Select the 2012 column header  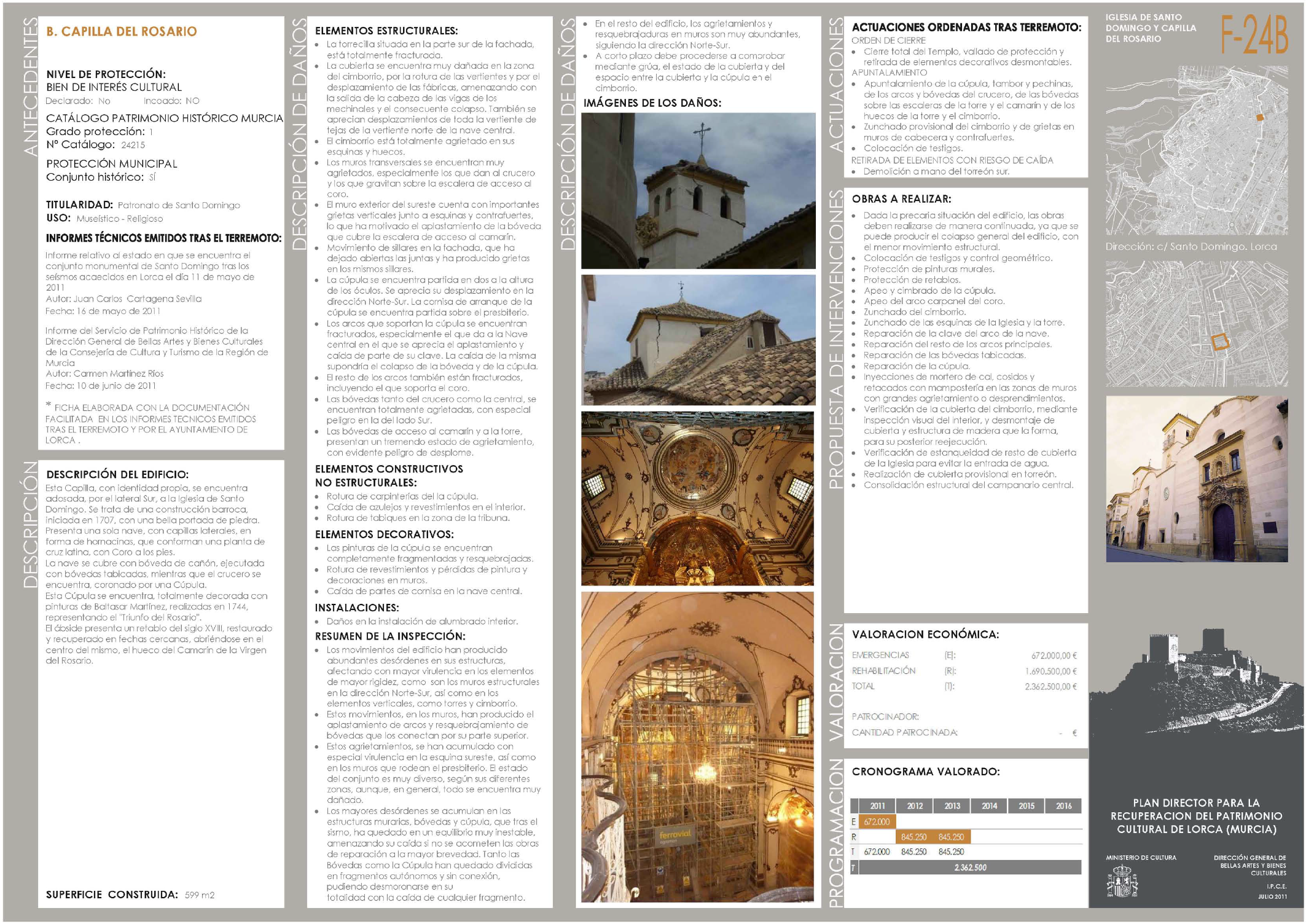click(915, 806)
